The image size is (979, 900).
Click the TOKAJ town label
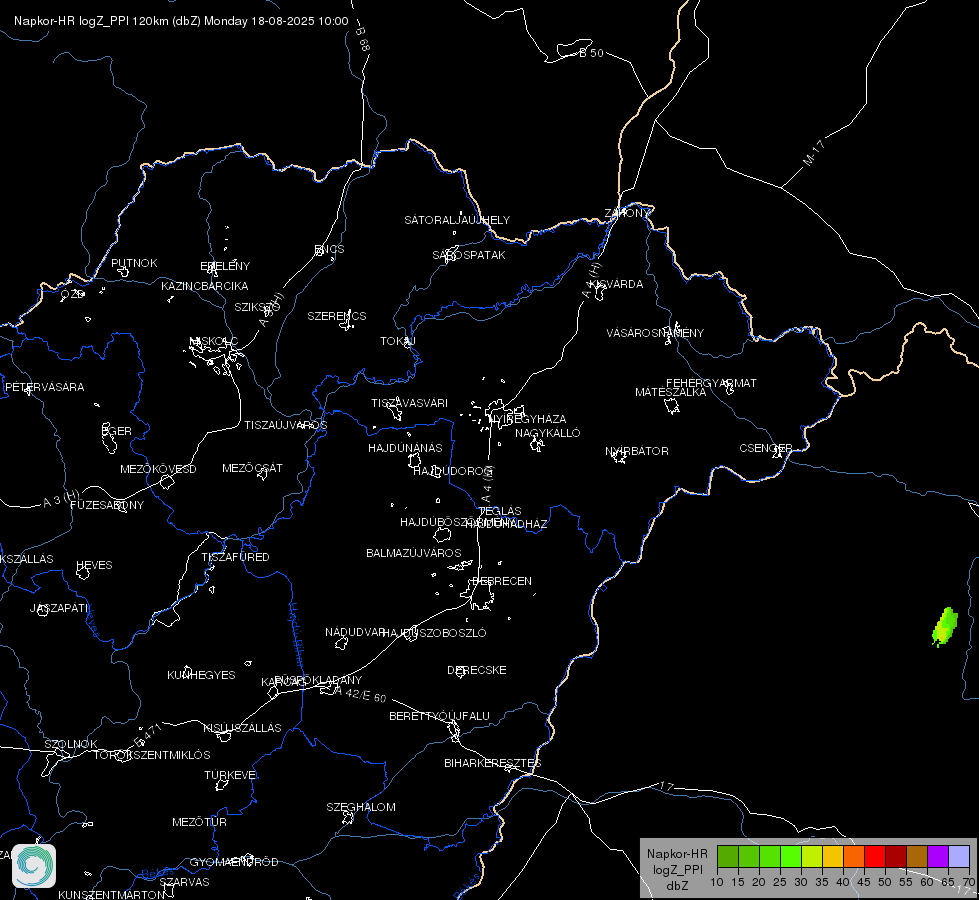click(x=398, y=341)
